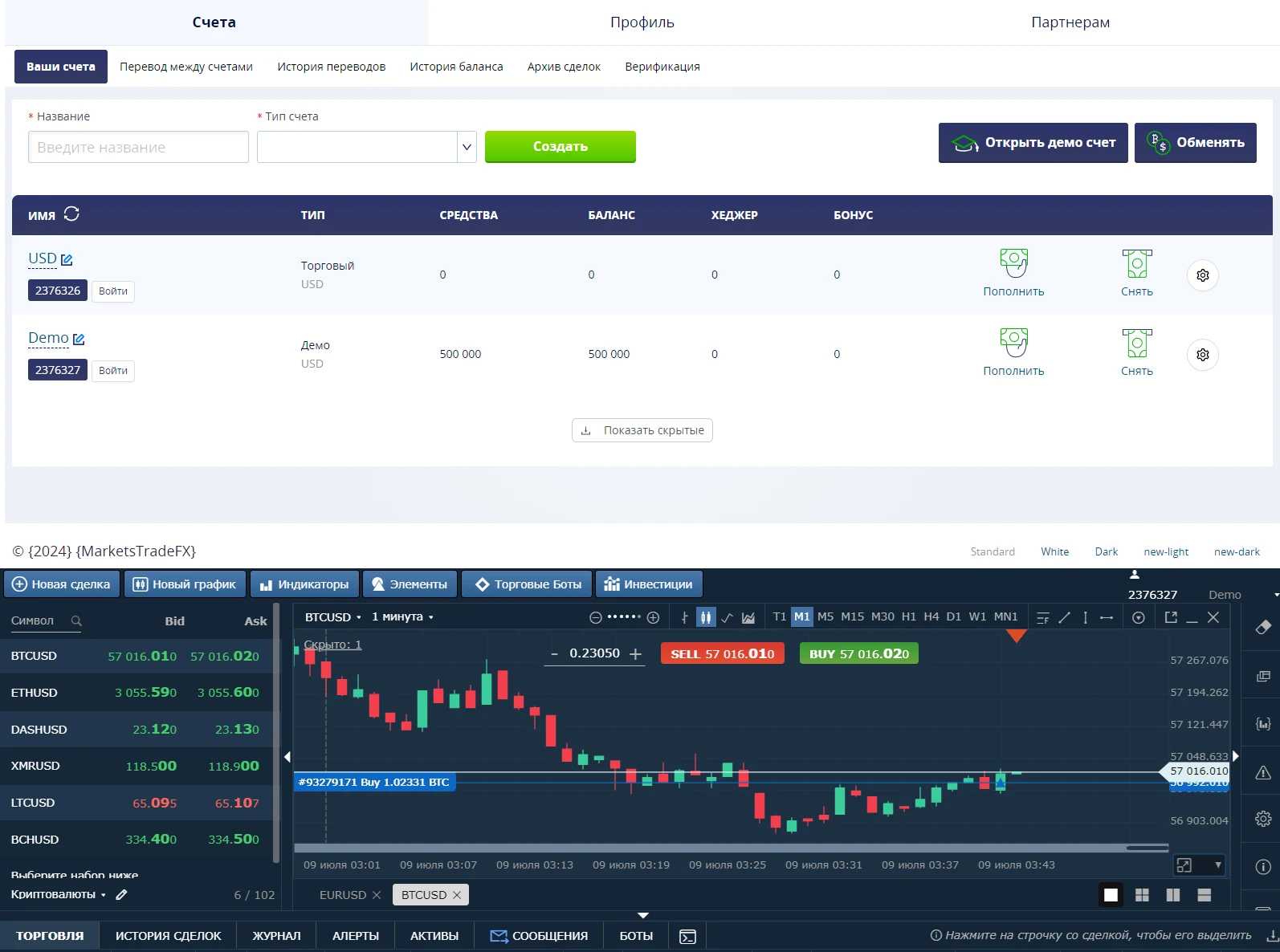Open the Тип счета dropdown
Viewport: 1280px width, 952px height.
click(x=367, y=147)
